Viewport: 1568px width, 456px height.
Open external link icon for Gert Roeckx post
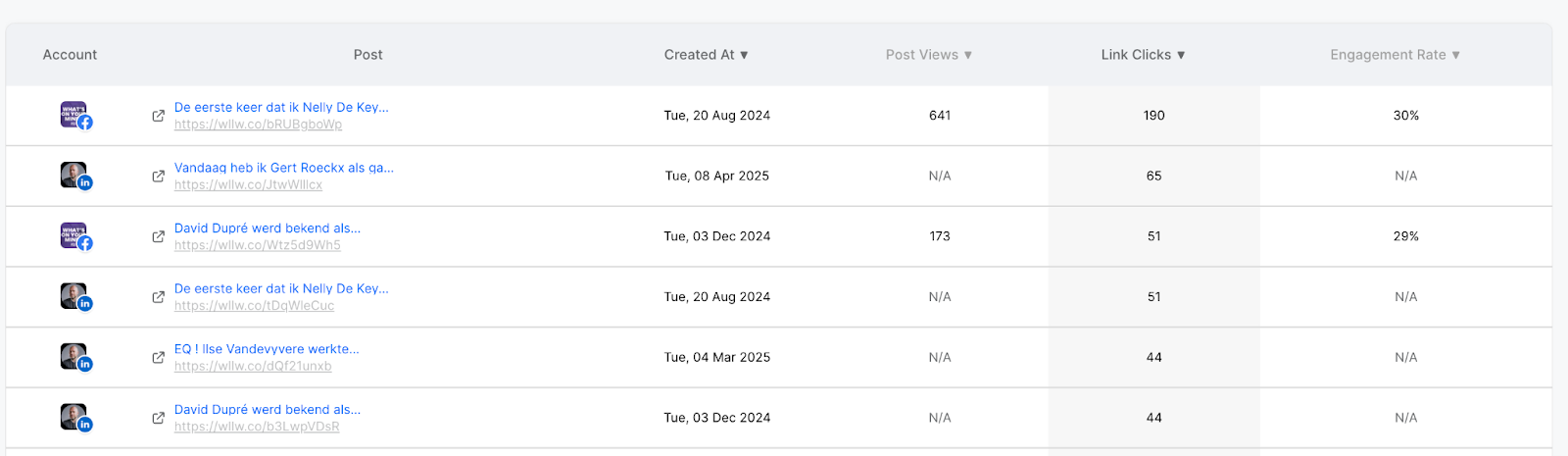coord(158,177)
